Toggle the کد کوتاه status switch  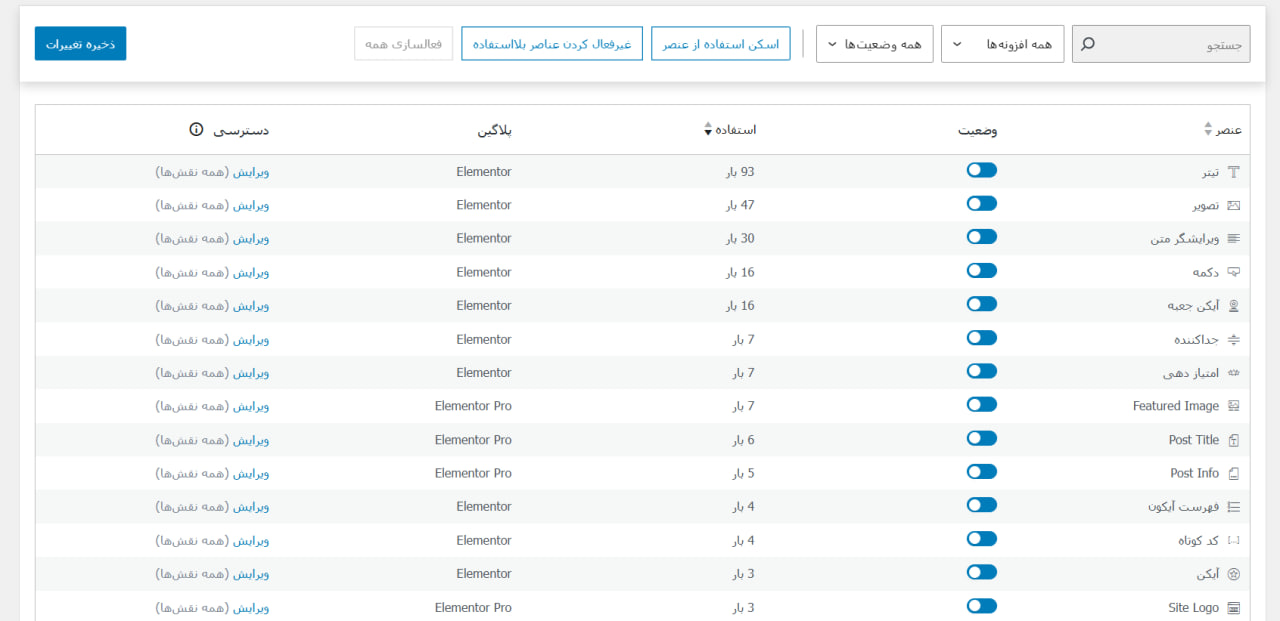[982, 539]
